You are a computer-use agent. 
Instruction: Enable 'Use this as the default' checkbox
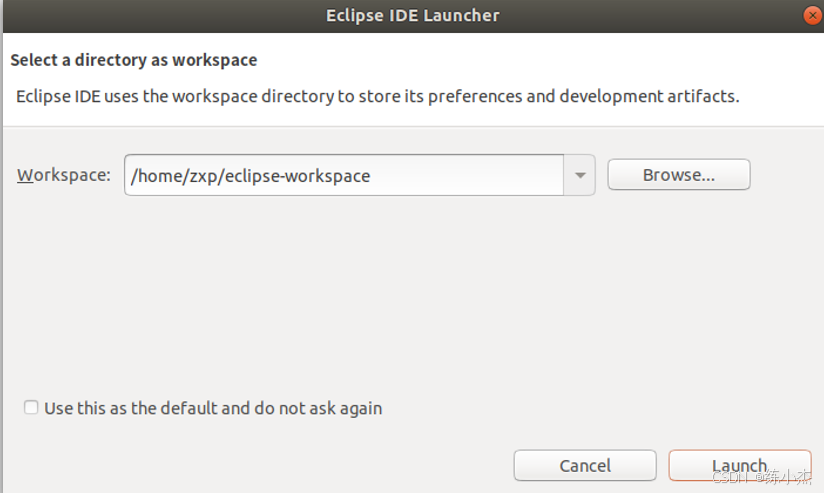click(31, 407)
